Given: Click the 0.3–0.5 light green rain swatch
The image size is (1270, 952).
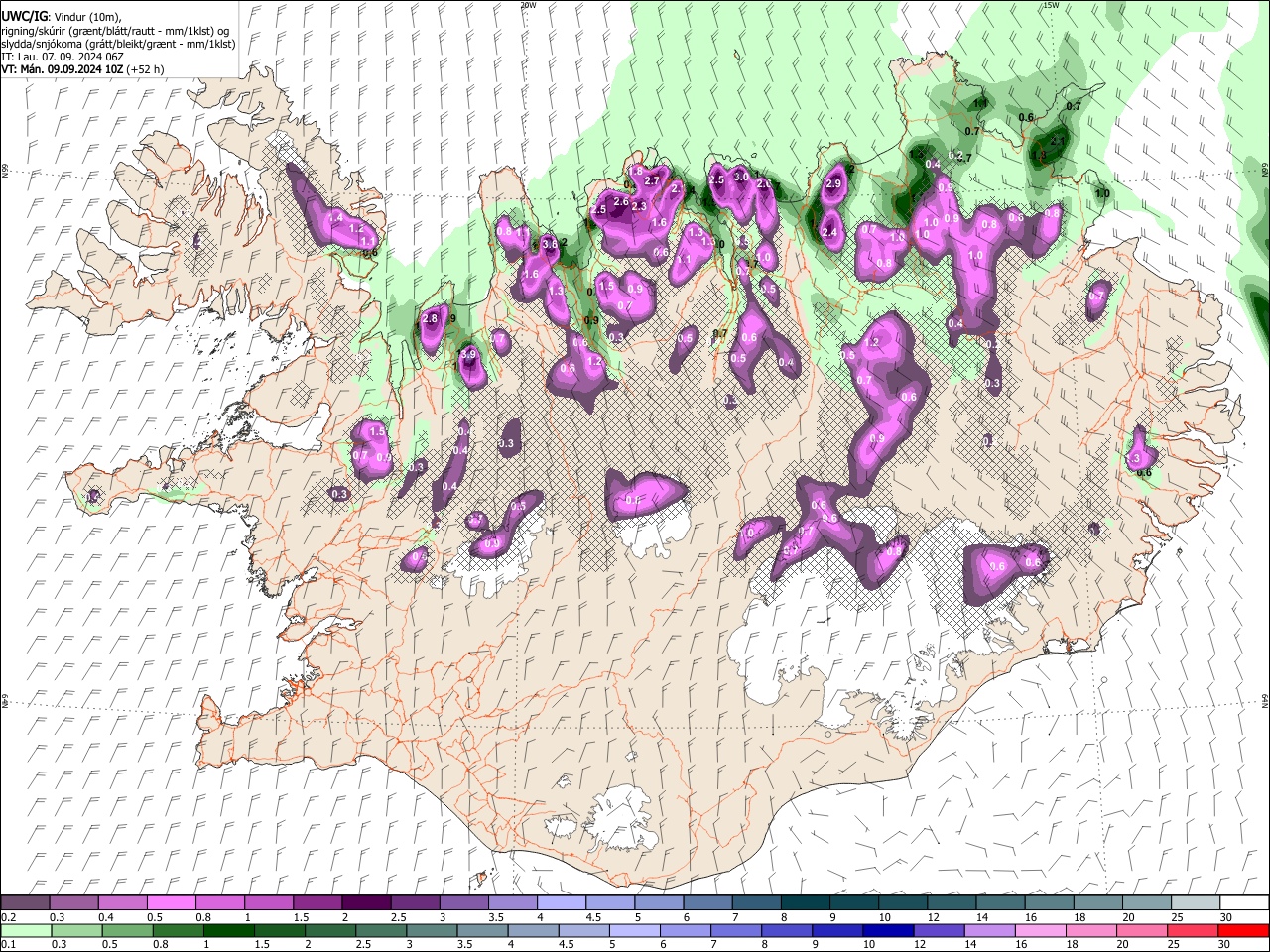Looking at the screenshot, I should tap(76, 930).
